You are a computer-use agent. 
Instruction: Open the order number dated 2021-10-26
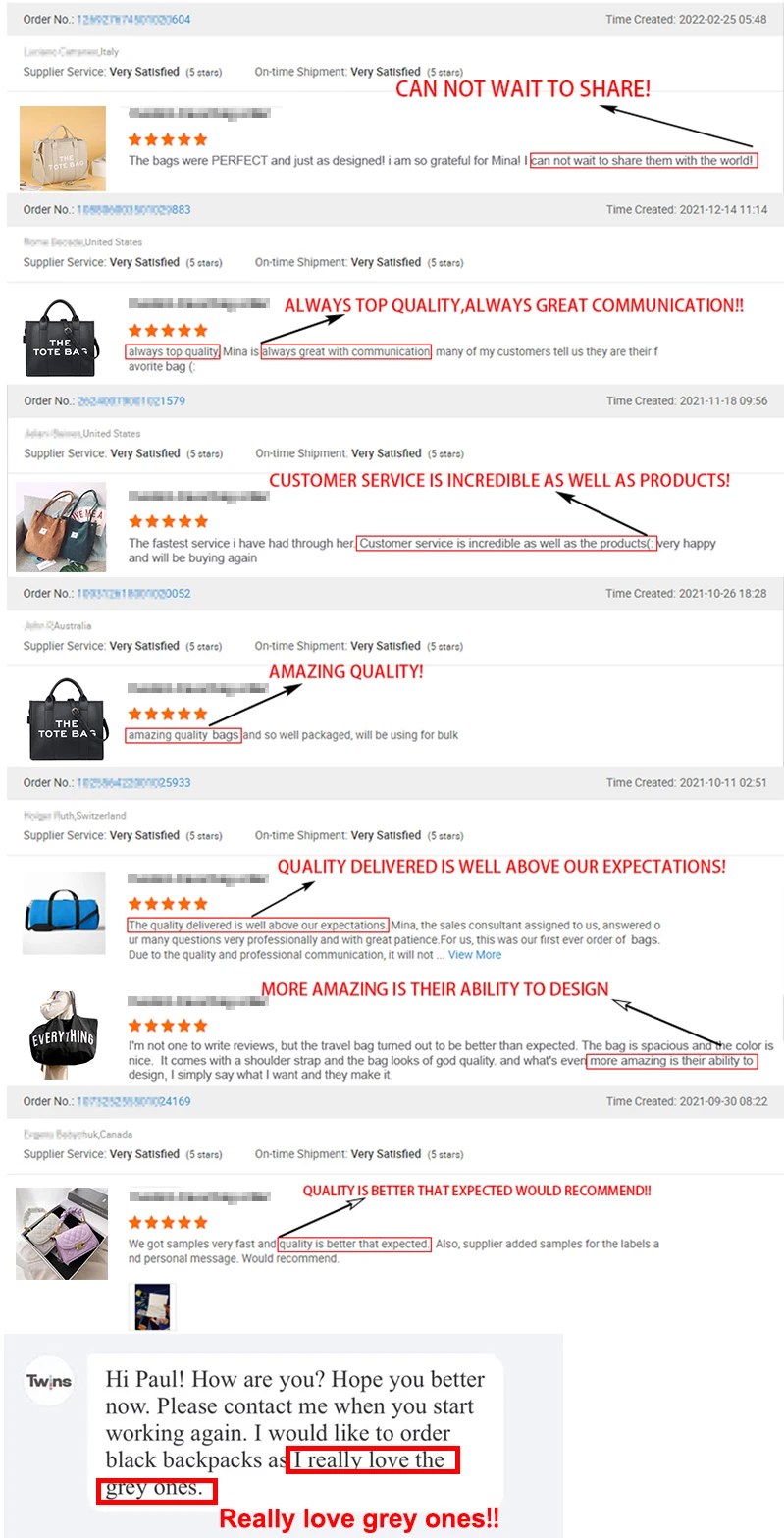click(x=133, y=594)
